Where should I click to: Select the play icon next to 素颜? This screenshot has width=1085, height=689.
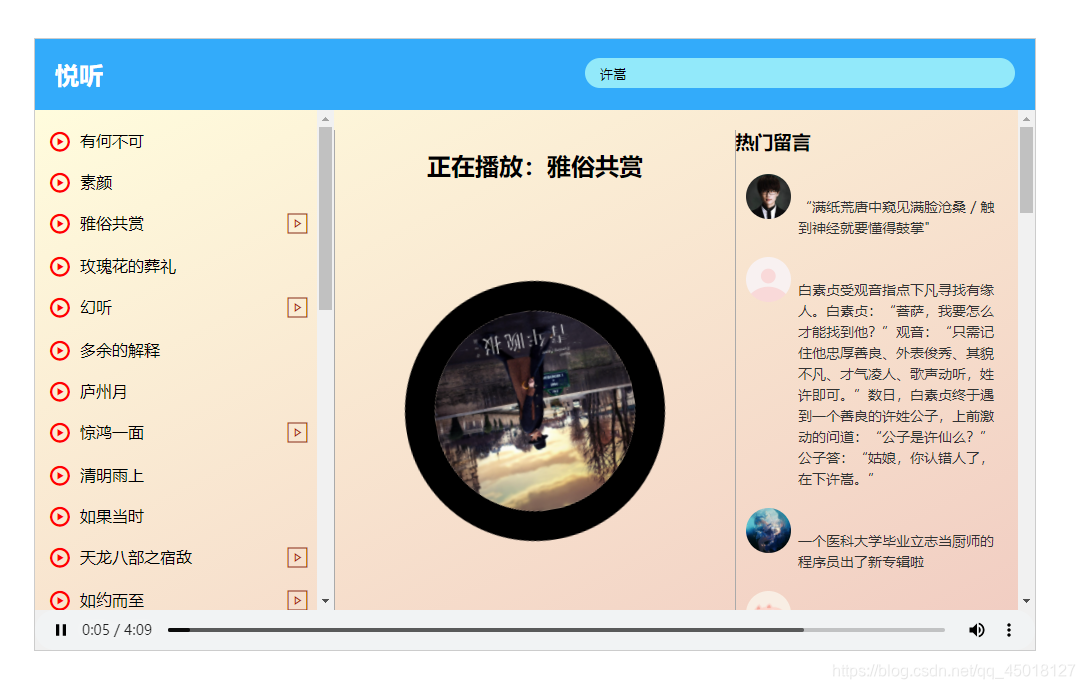59,182
